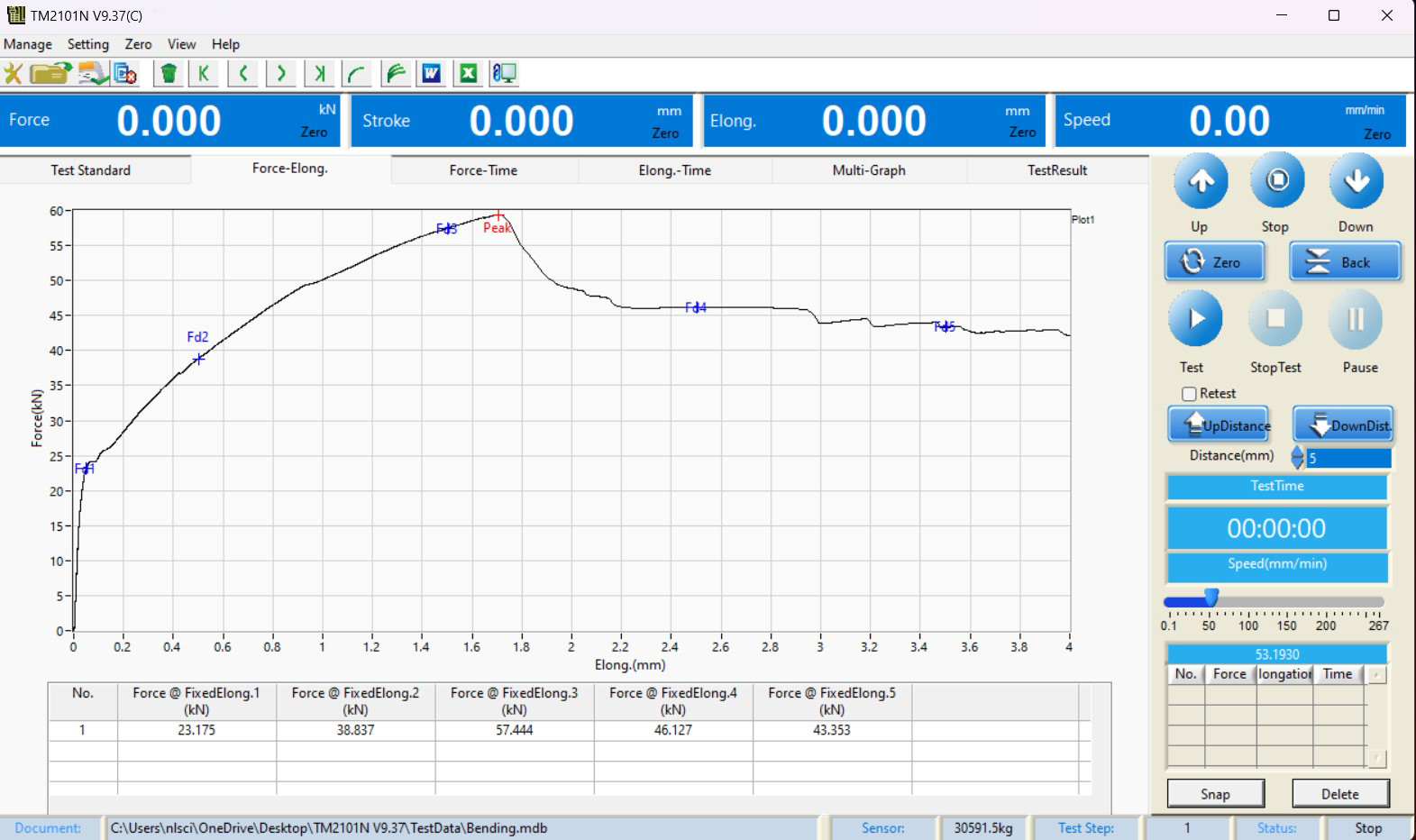This screenshot has height=840, width=1416.
Task: Export data with the Excel icon
Action: pyautogui.click(x=469, y=74)
